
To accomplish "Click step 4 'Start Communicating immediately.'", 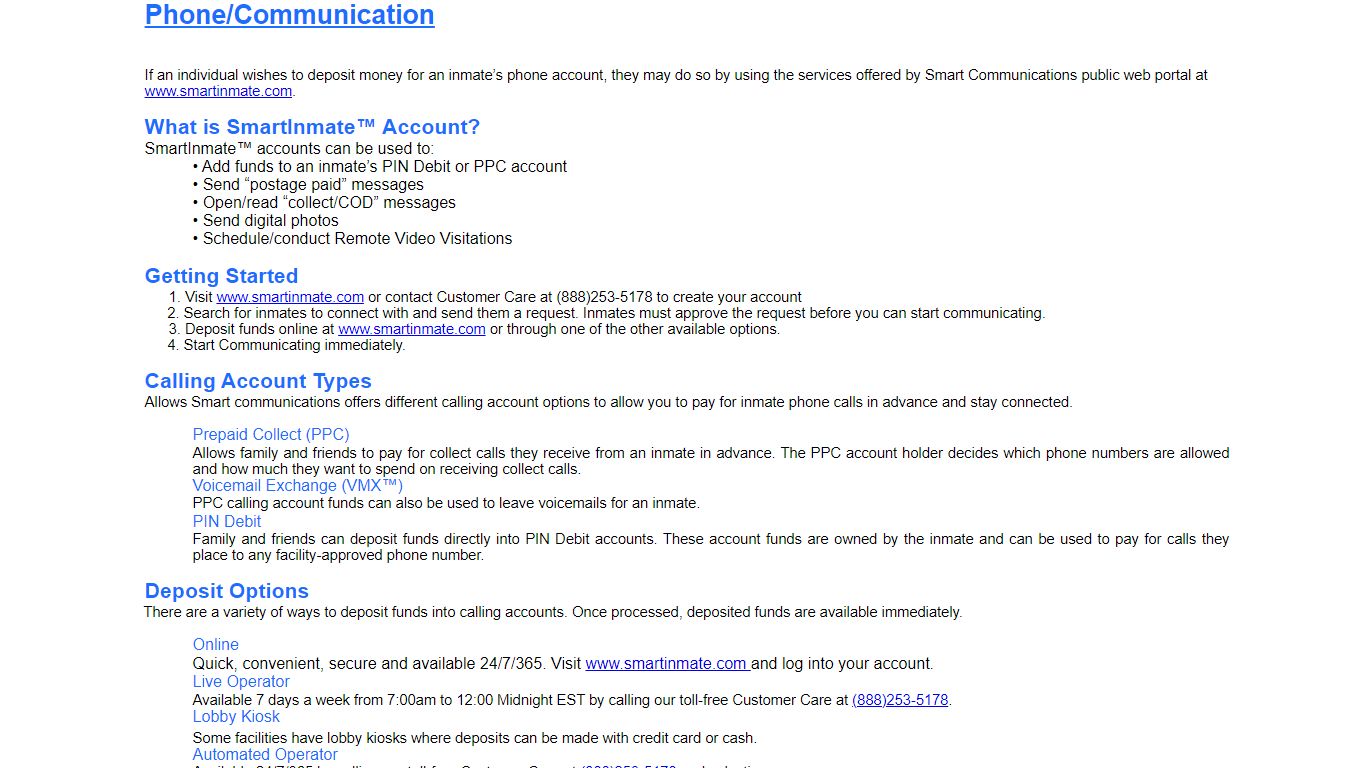I will (286, 345).
